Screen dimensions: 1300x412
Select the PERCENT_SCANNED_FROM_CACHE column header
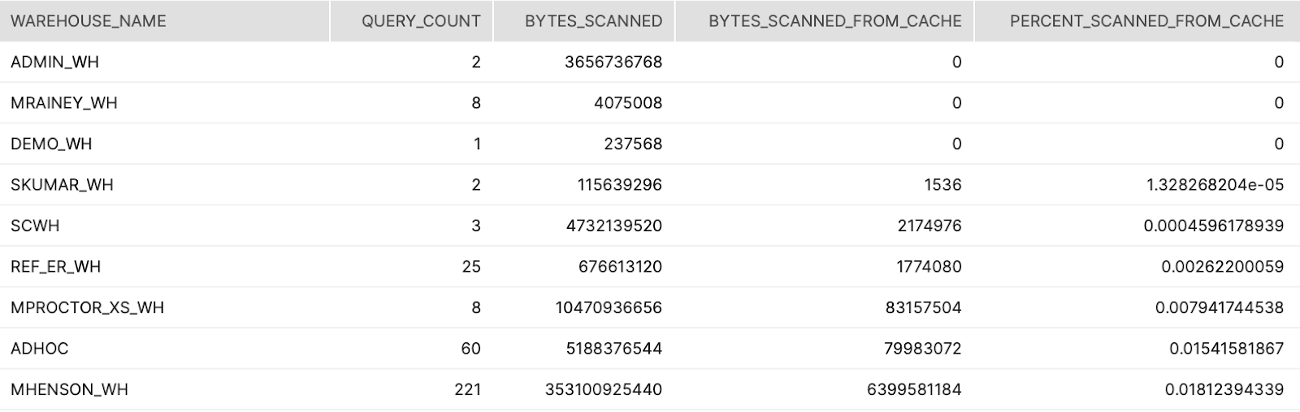[1146, 21]
